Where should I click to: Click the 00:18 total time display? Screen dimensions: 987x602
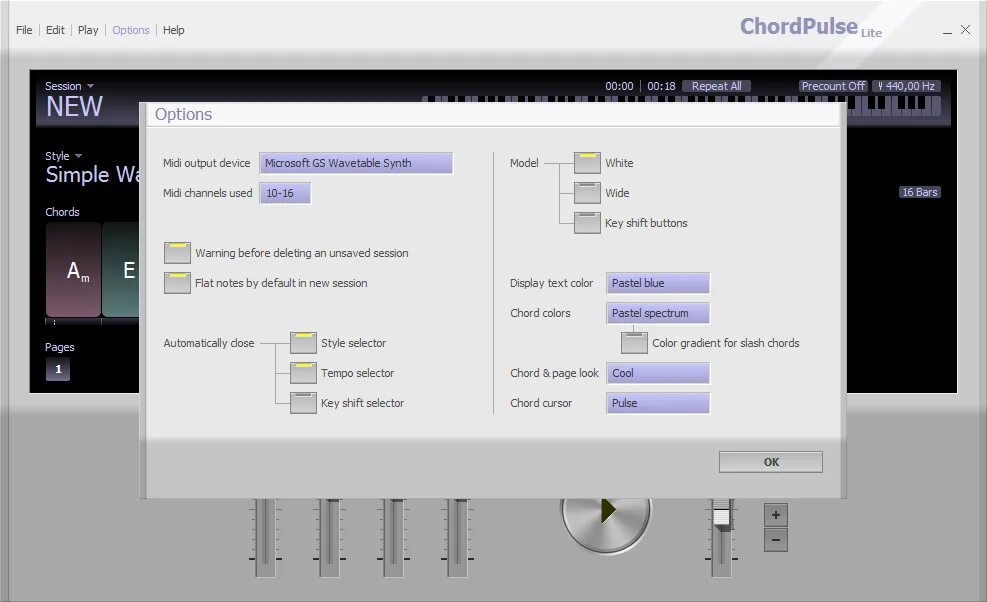(x=661, y=86)
